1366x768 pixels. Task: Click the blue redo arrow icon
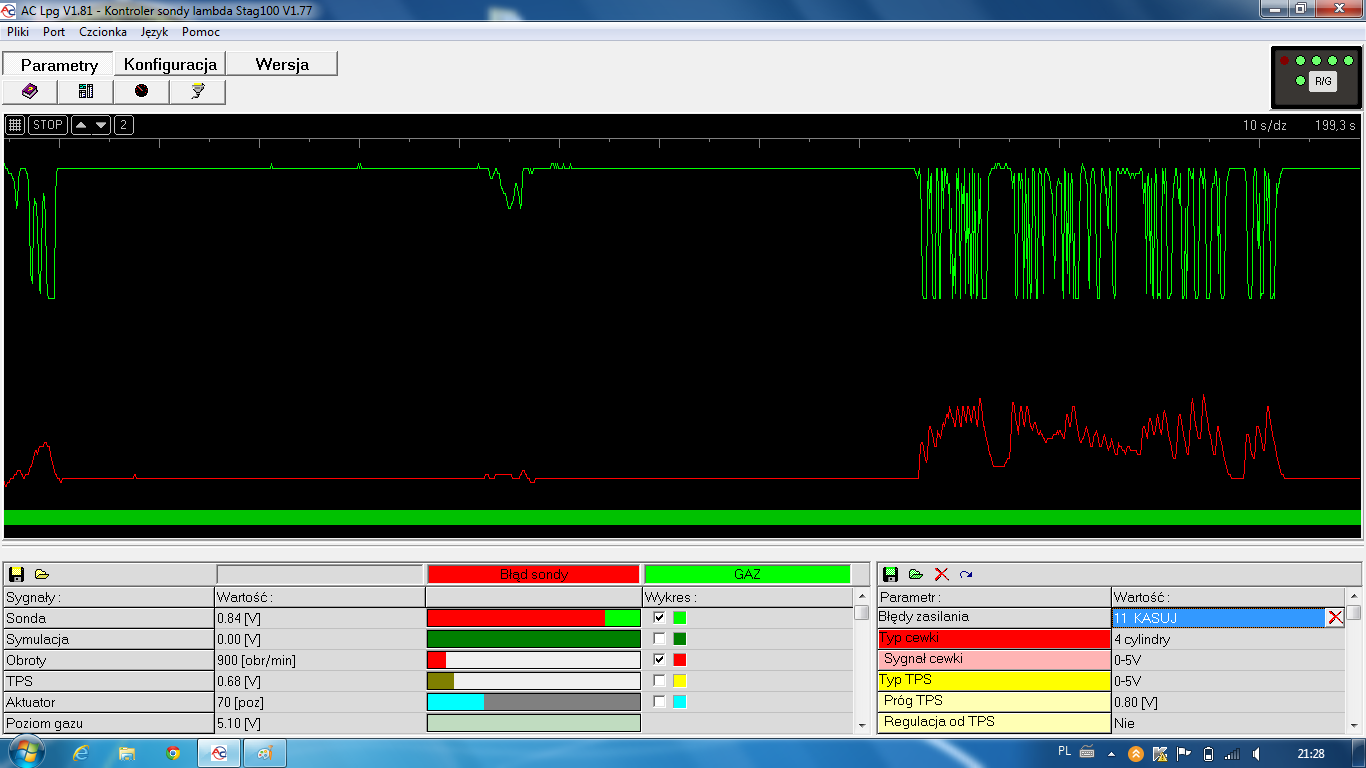tap(966, 574)
